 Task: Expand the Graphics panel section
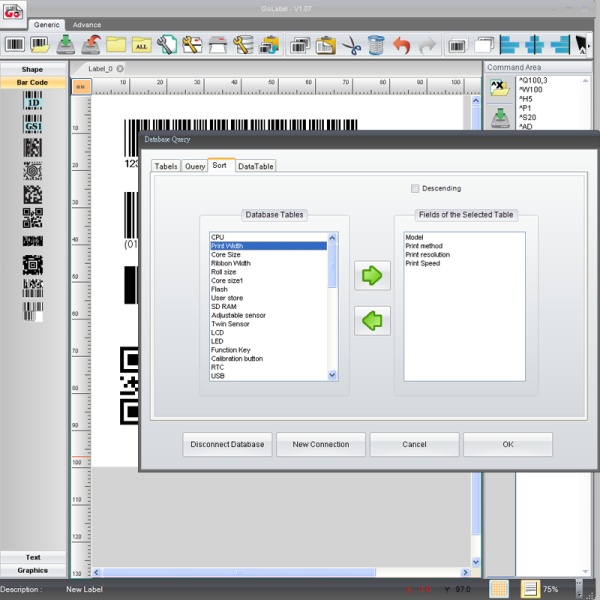pyautogui.click(x=33, y=570)
